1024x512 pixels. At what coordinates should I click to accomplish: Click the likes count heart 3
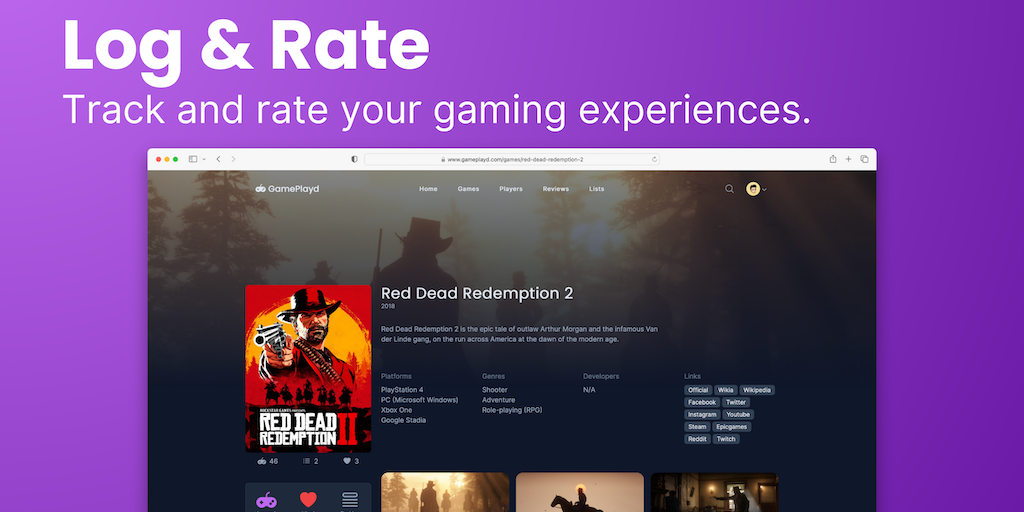point(351,461)
